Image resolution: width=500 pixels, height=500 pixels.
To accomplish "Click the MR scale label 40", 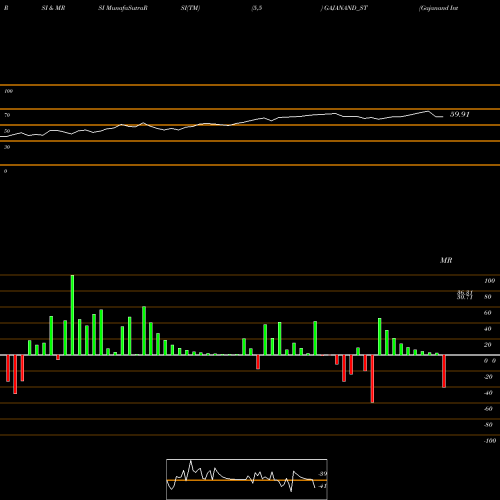I will coord(488,329).
